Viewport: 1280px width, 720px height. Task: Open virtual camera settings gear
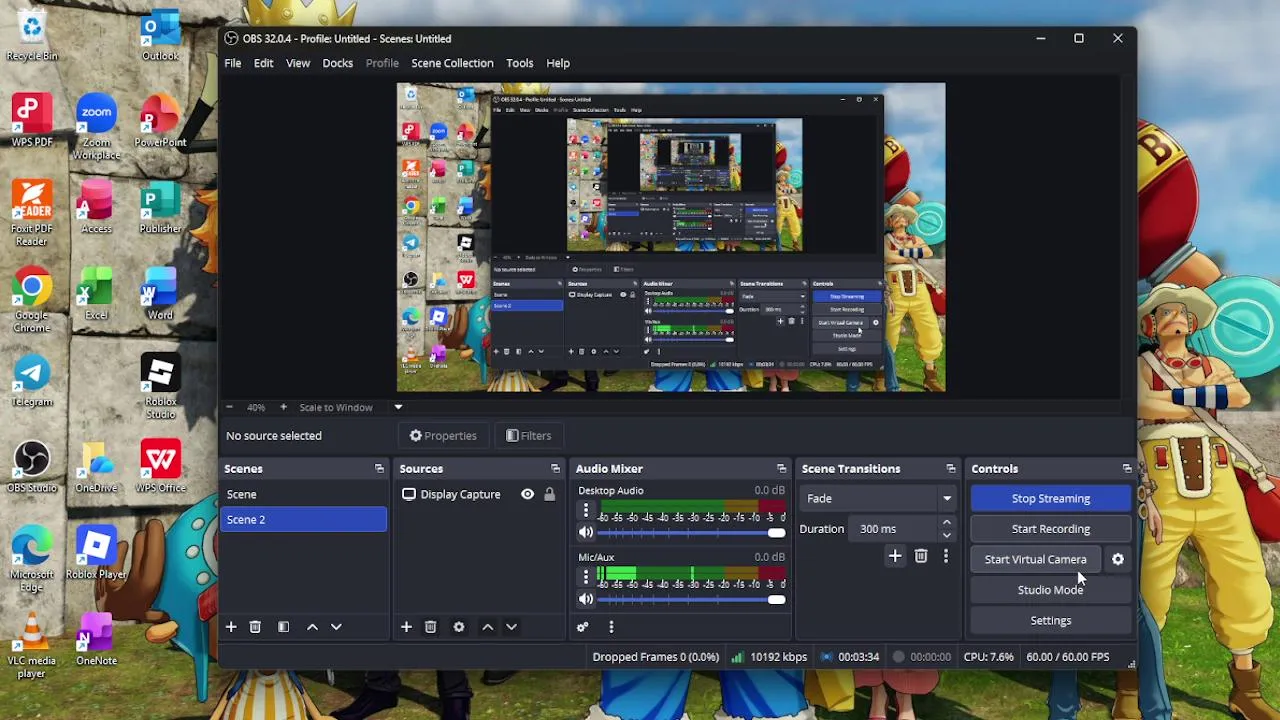click(1118, 560)
